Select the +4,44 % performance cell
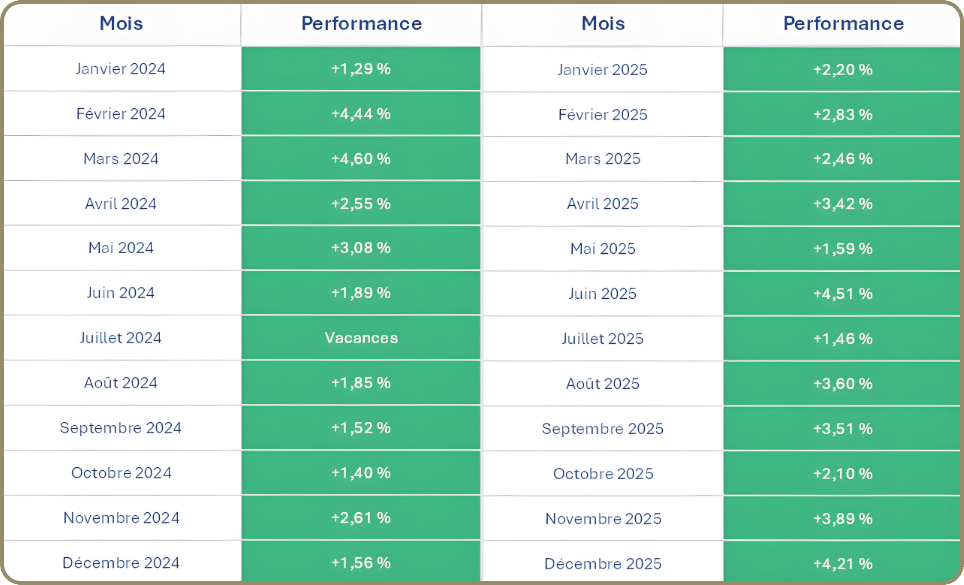 click(361, 114)
